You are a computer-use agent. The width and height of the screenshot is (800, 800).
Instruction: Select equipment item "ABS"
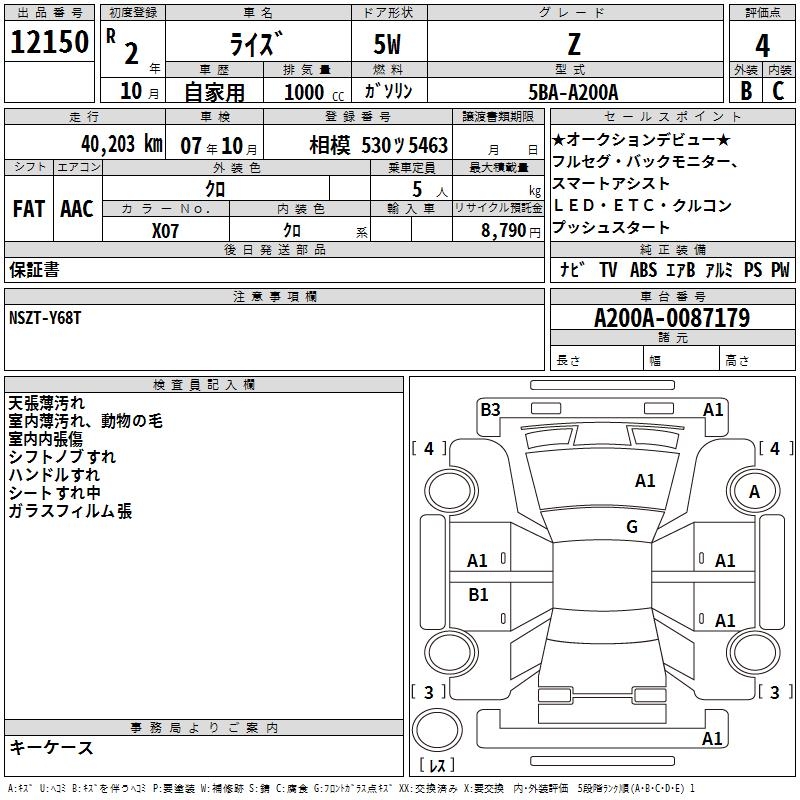point(643,269)
